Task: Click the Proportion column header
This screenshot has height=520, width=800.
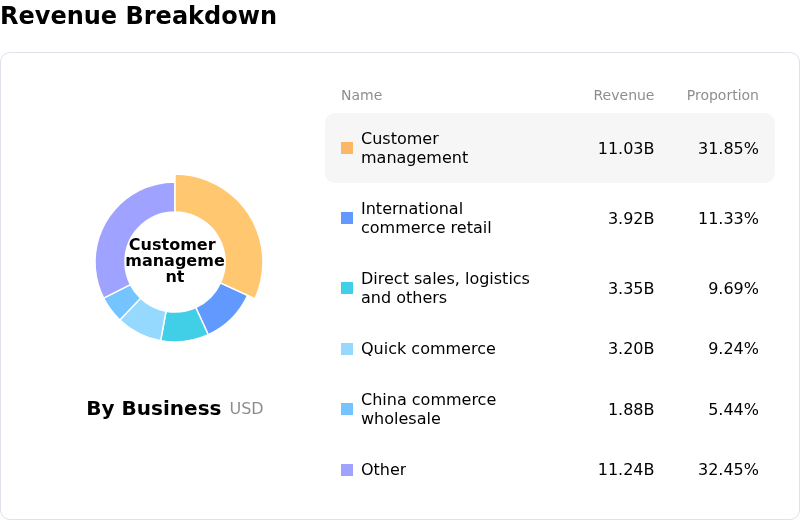Action: [722, 96]
